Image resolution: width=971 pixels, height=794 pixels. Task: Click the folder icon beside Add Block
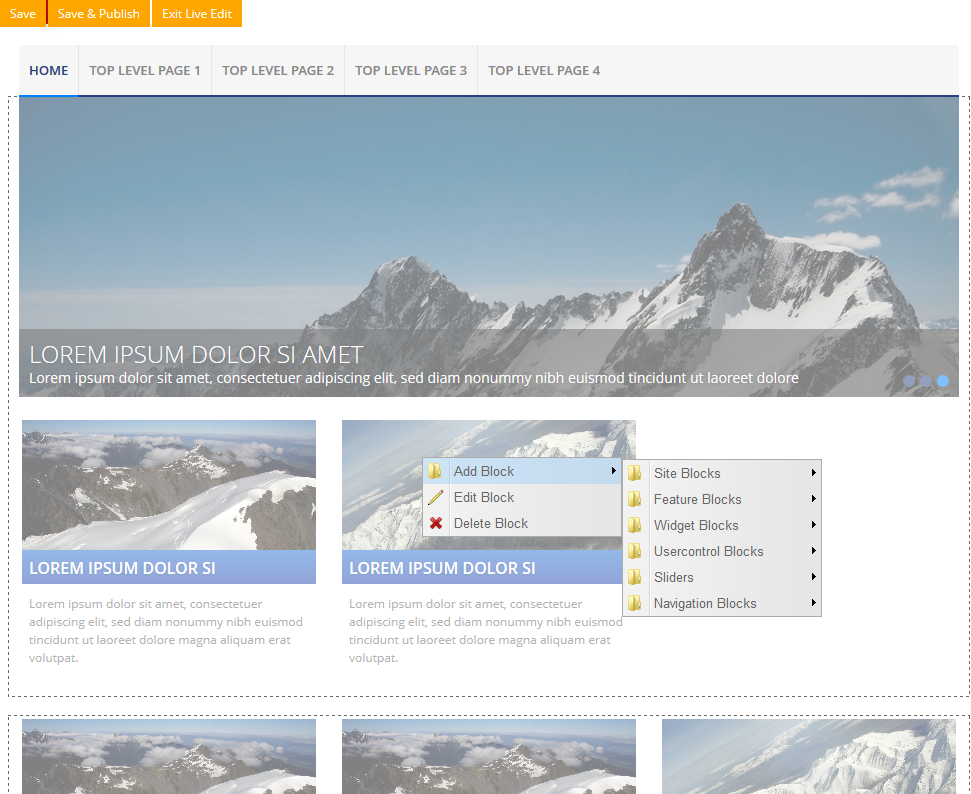pyautogui.click(x=435, y=471)
